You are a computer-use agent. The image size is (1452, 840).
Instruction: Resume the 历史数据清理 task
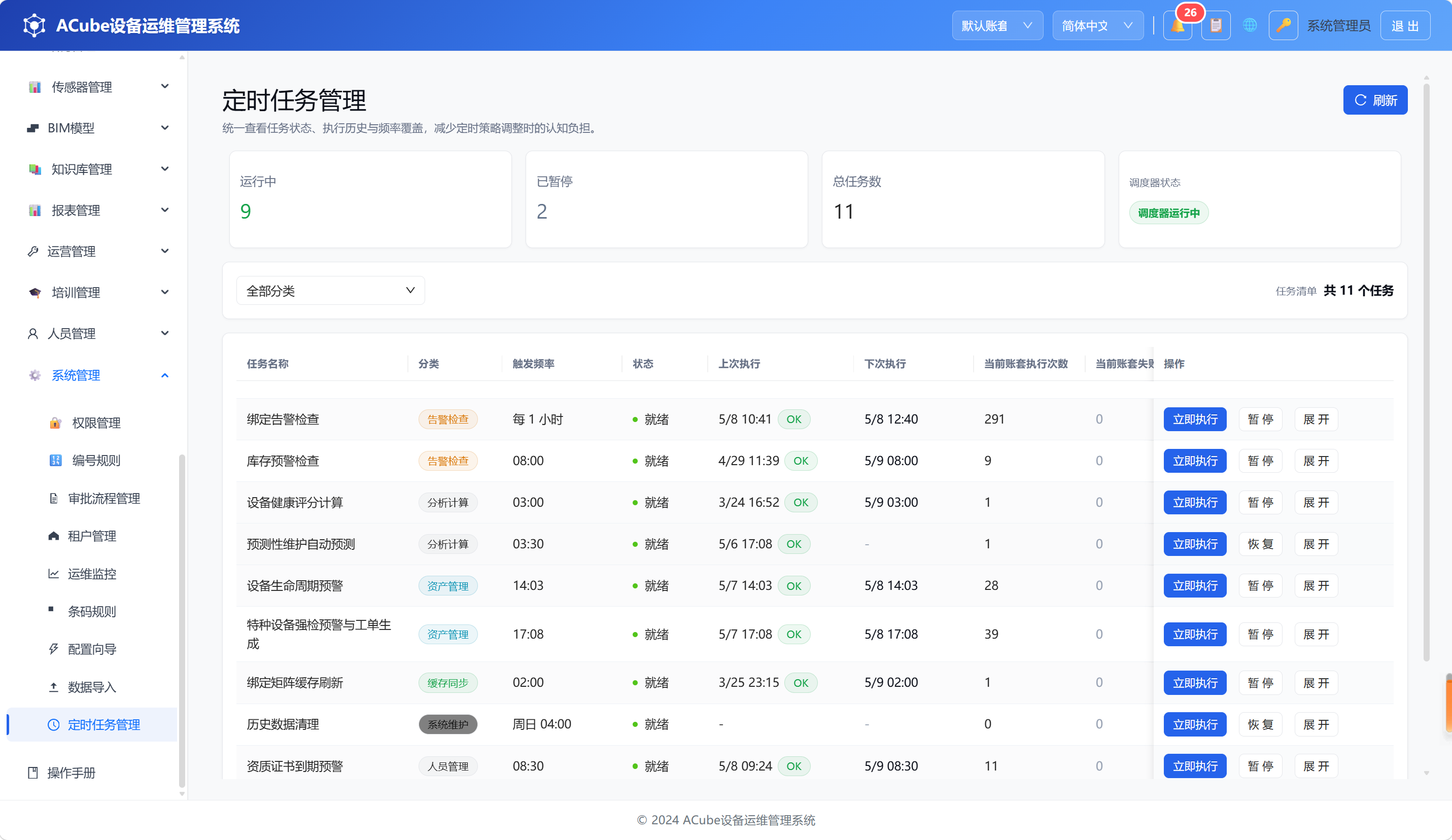tap(1260, 724)
